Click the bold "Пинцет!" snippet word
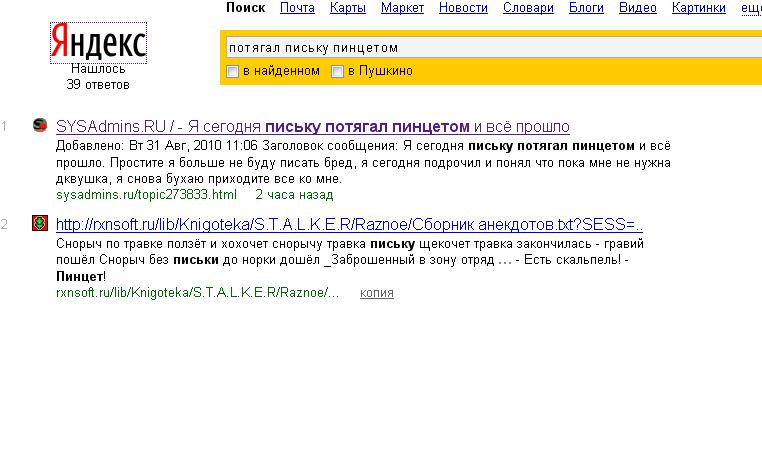The width and height of the screenshot is (762, 451). point(81,277)
